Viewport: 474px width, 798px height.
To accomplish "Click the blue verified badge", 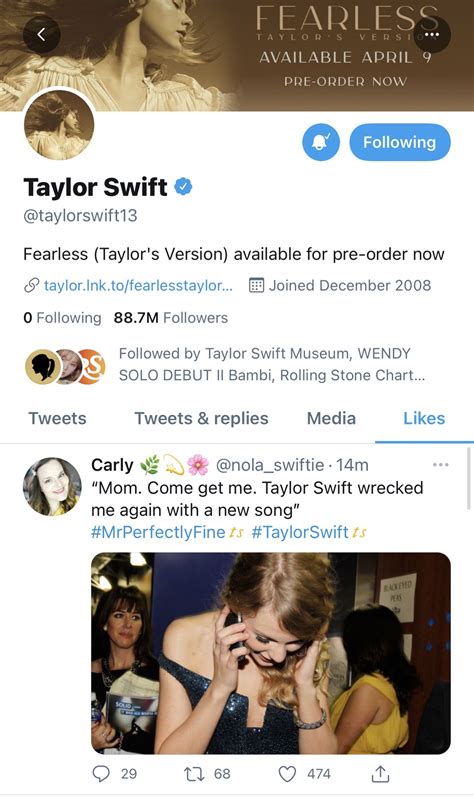I will [x=183, y=187].
